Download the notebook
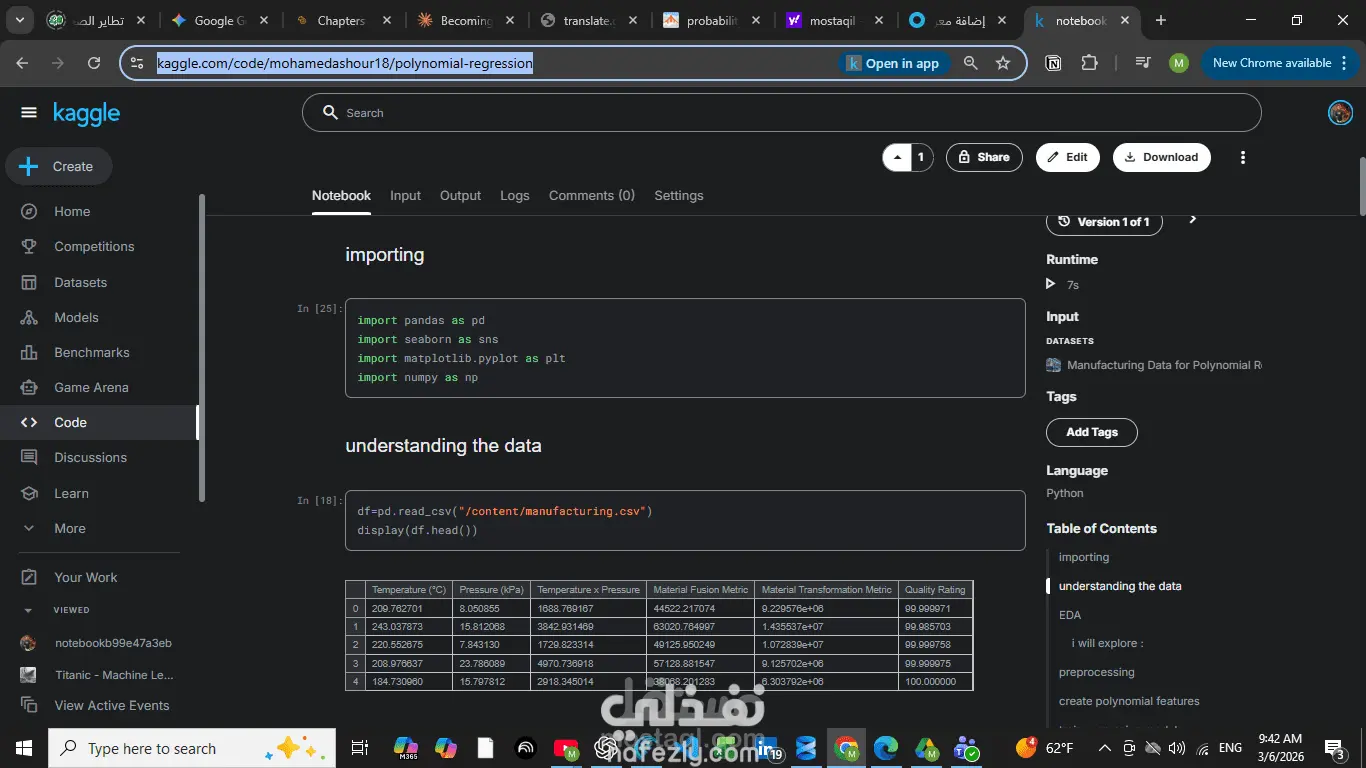The width and height of the screenshot is (1366, 768). tap(1162, 157)
